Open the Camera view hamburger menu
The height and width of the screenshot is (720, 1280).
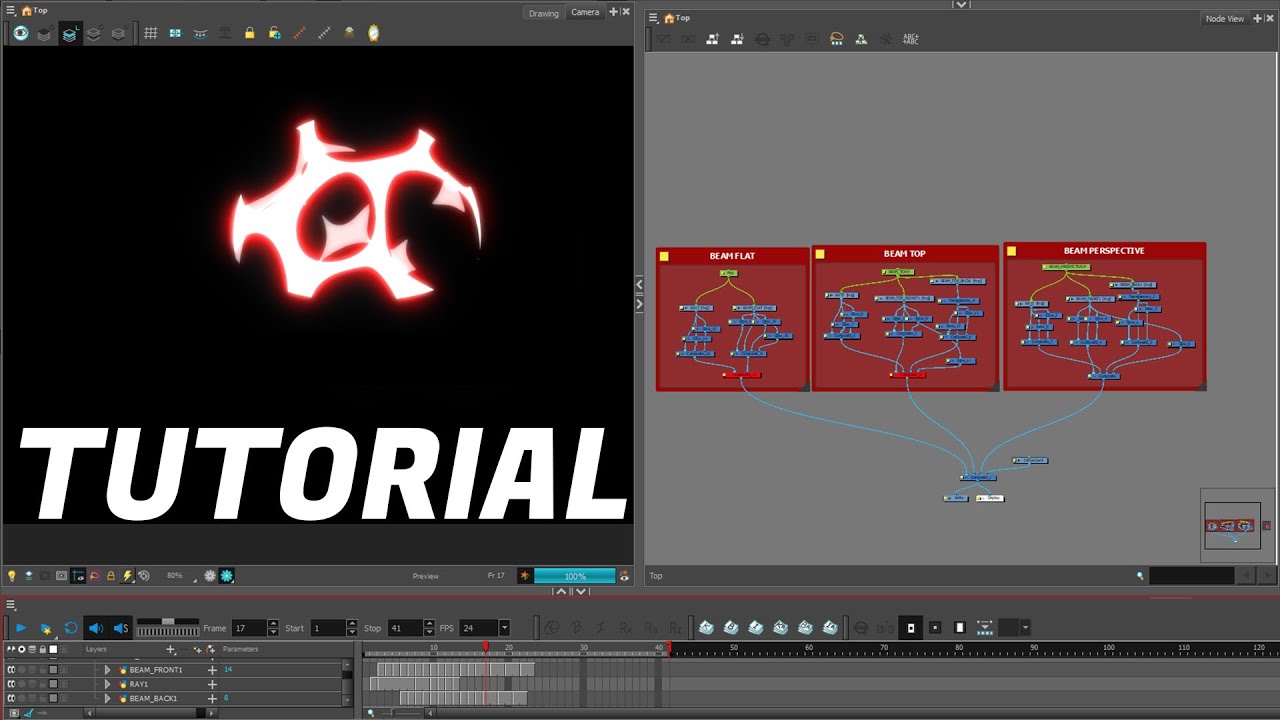pos(10,11)
